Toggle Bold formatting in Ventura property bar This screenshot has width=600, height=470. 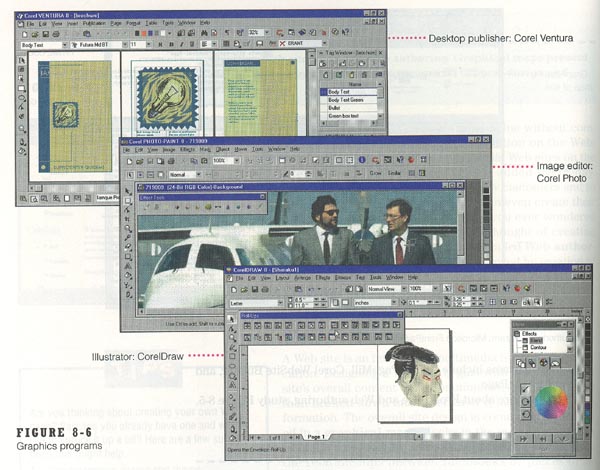point(171,44)
